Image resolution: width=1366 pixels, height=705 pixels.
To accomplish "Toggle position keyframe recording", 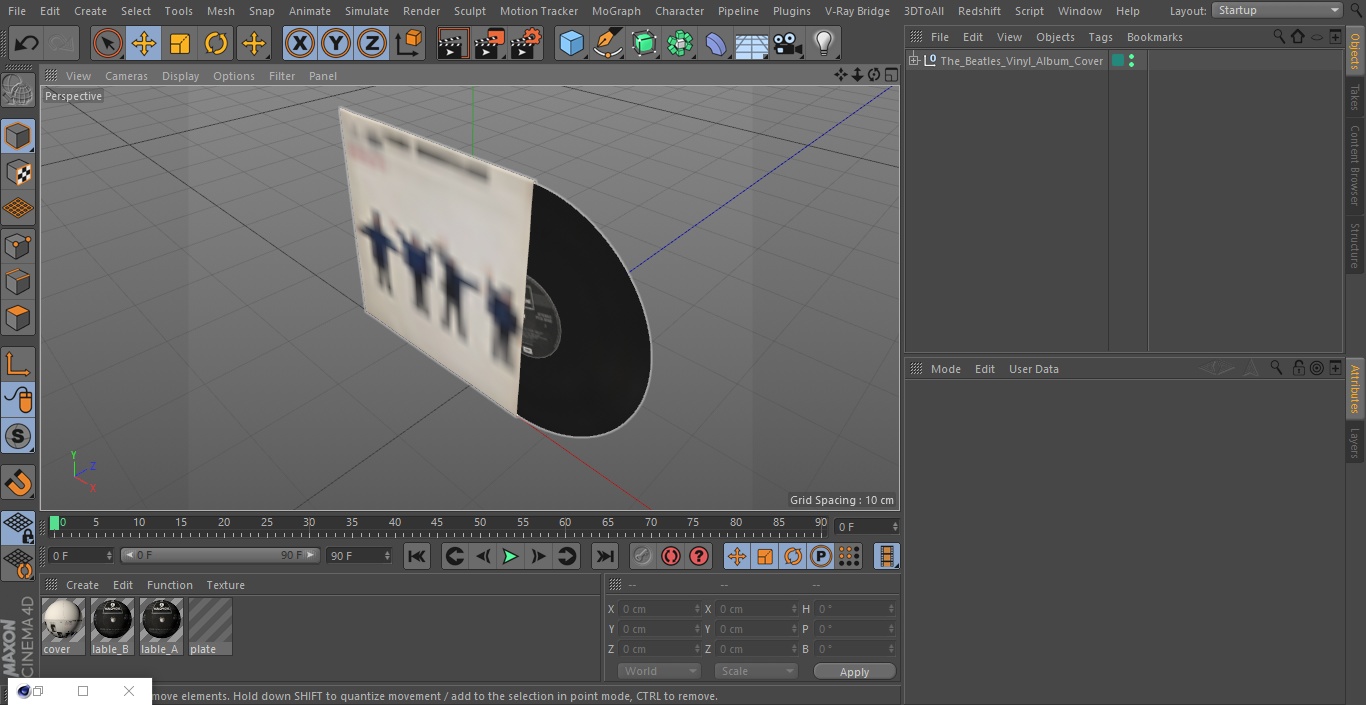I will tap(737, 556).
